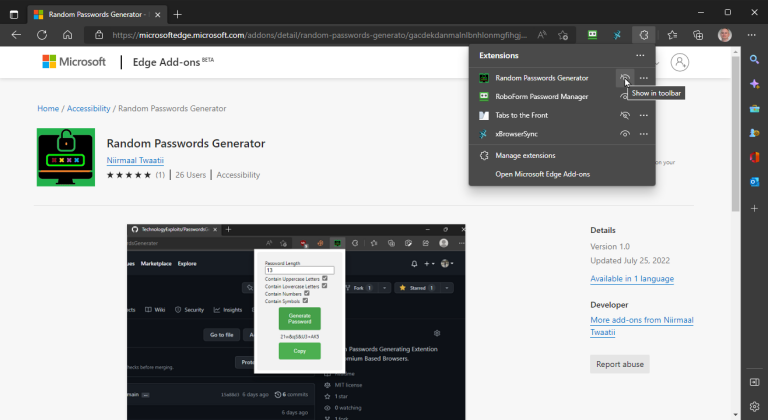
Task: Open more actions for Tabs to the Front
Action: pos(644,115)
